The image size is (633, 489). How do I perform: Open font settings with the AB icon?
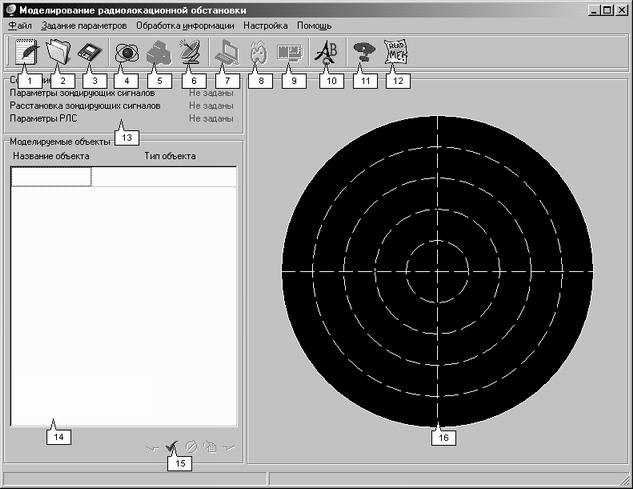326,51
